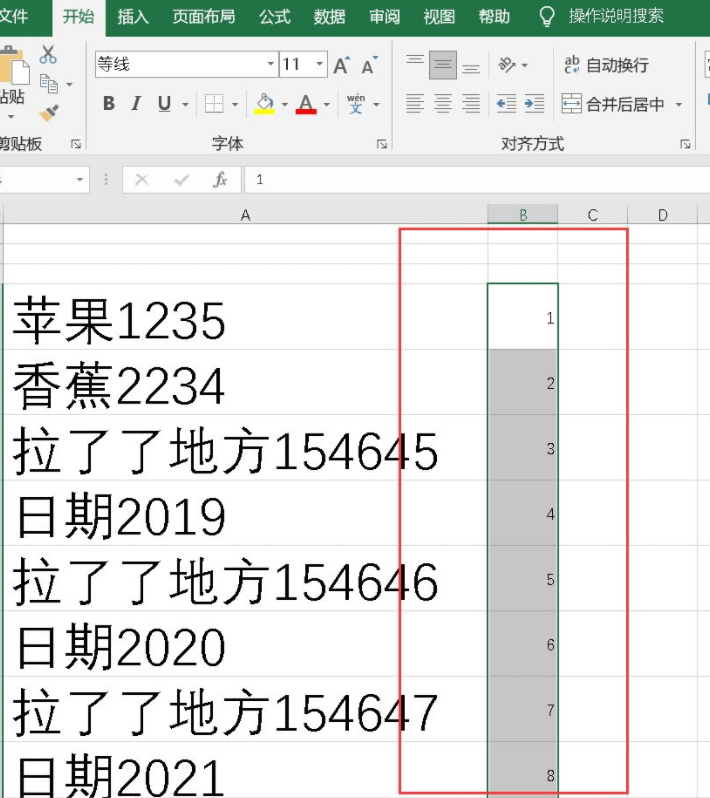Click 合并后居中 merge and center

coord(613,104)
